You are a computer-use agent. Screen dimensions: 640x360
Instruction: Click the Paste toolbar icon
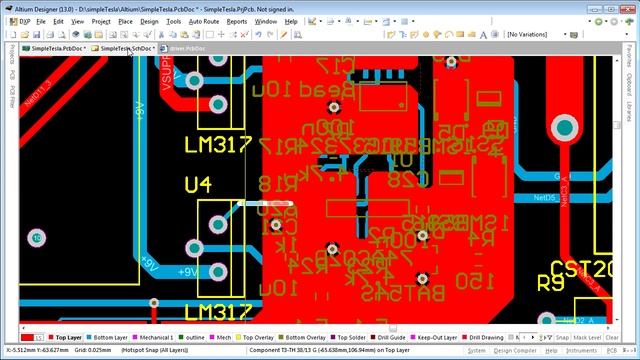coord(184,35)
